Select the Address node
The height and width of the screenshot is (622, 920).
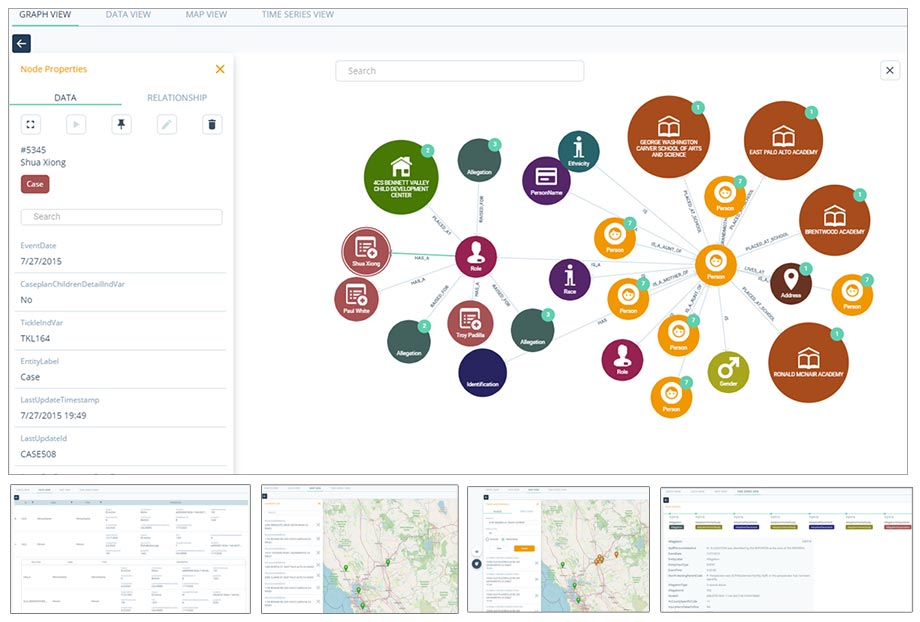[791, 283]
